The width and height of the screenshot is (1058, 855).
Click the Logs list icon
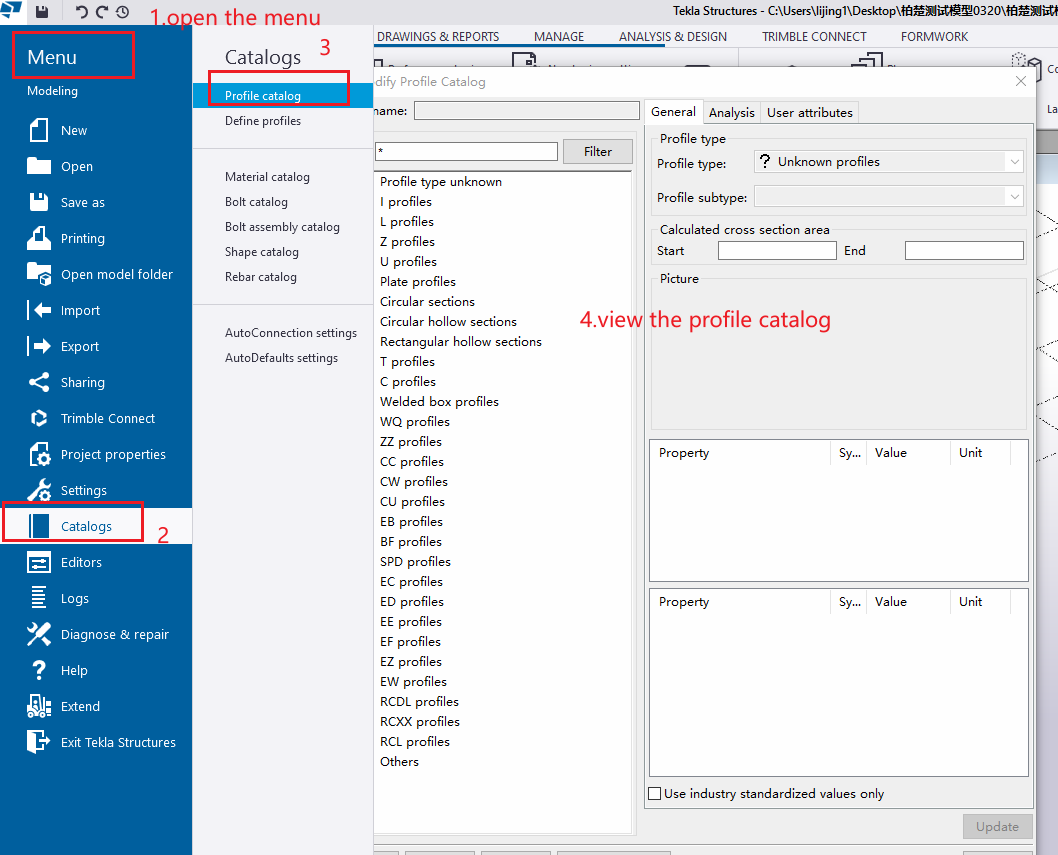coord(39,598)
